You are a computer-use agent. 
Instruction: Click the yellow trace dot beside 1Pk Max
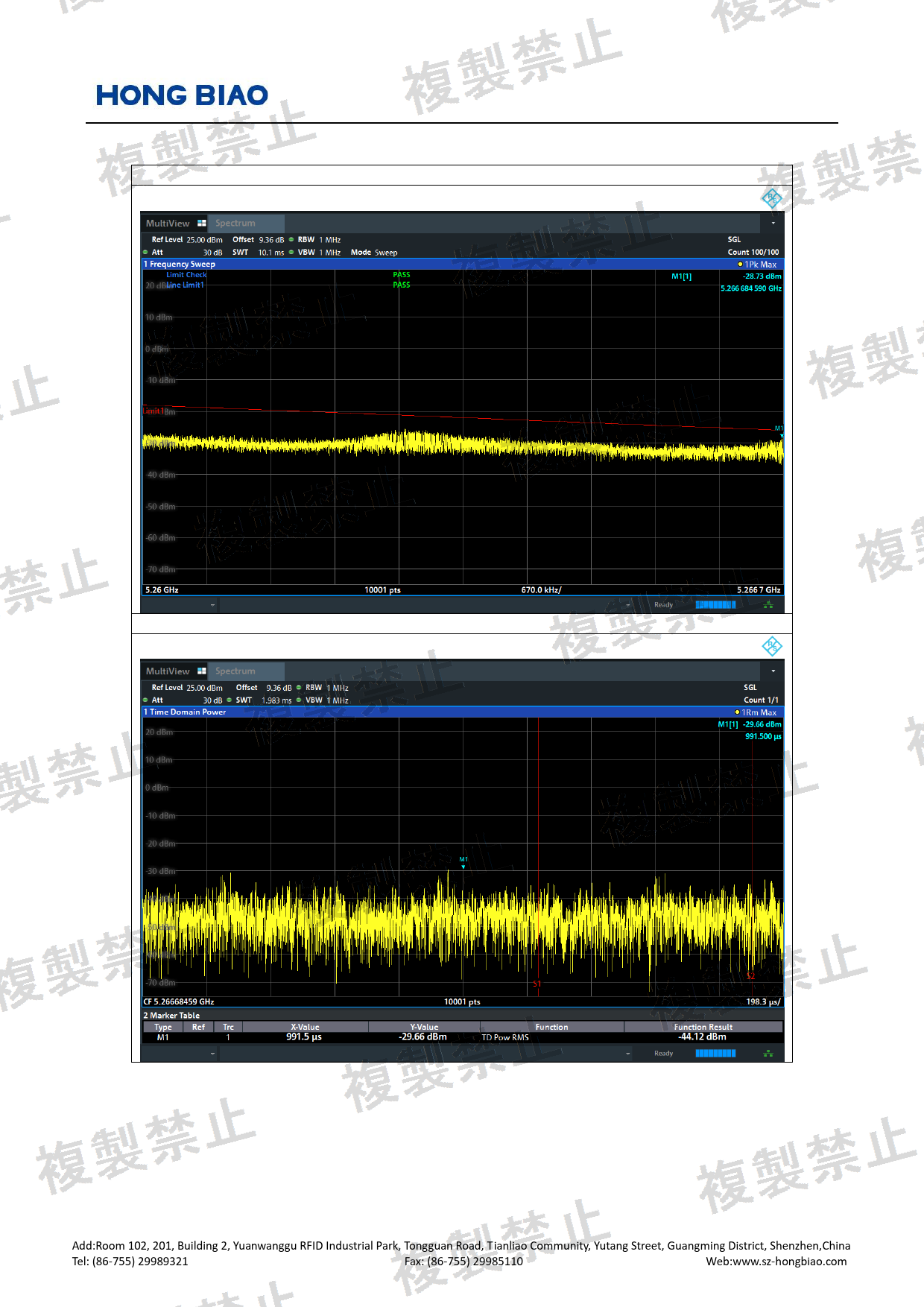click(740, 265)
